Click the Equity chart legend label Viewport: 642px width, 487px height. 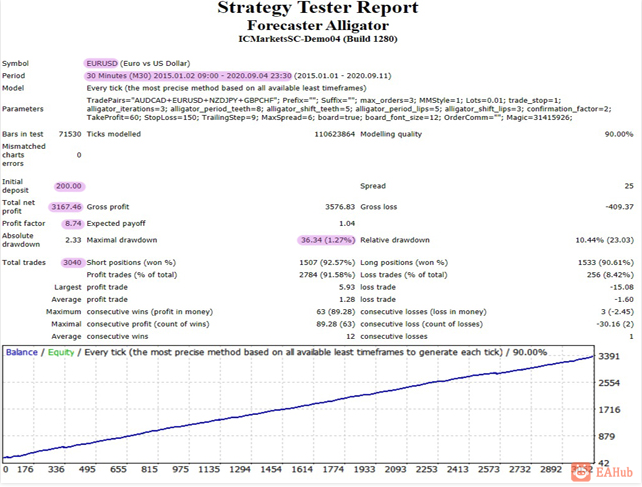tap(61, 352)
